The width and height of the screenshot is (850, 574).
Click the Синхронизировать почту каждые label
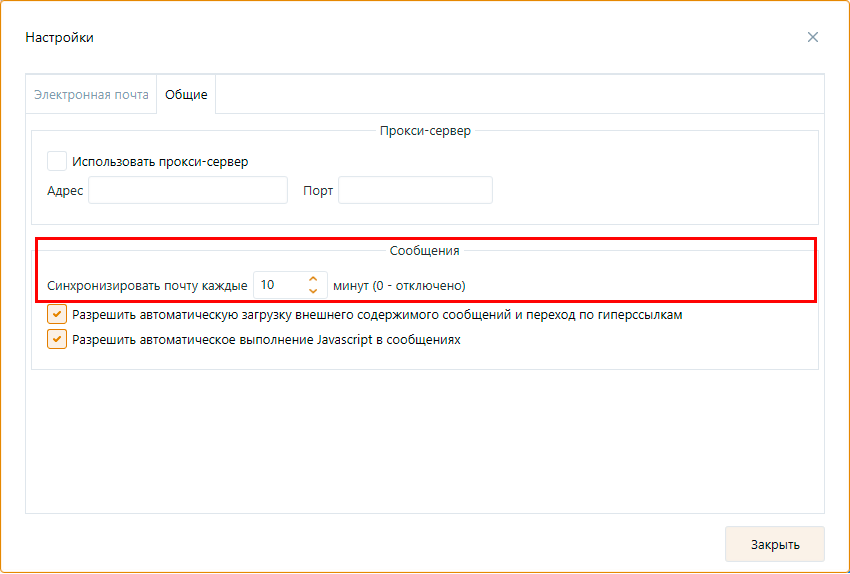pyautogui.click(x=147, y=285)
